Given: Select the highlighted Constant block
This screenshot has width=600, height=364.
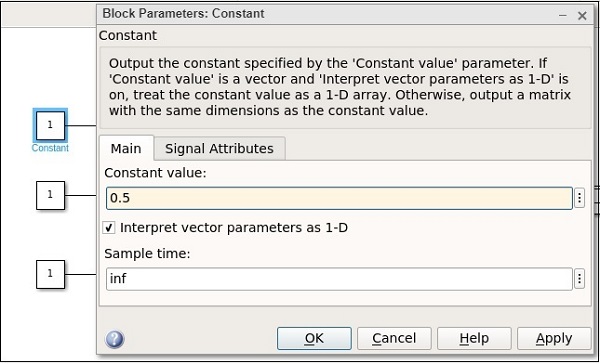Looking at the screenshot, I should click(x=50, y=125).
